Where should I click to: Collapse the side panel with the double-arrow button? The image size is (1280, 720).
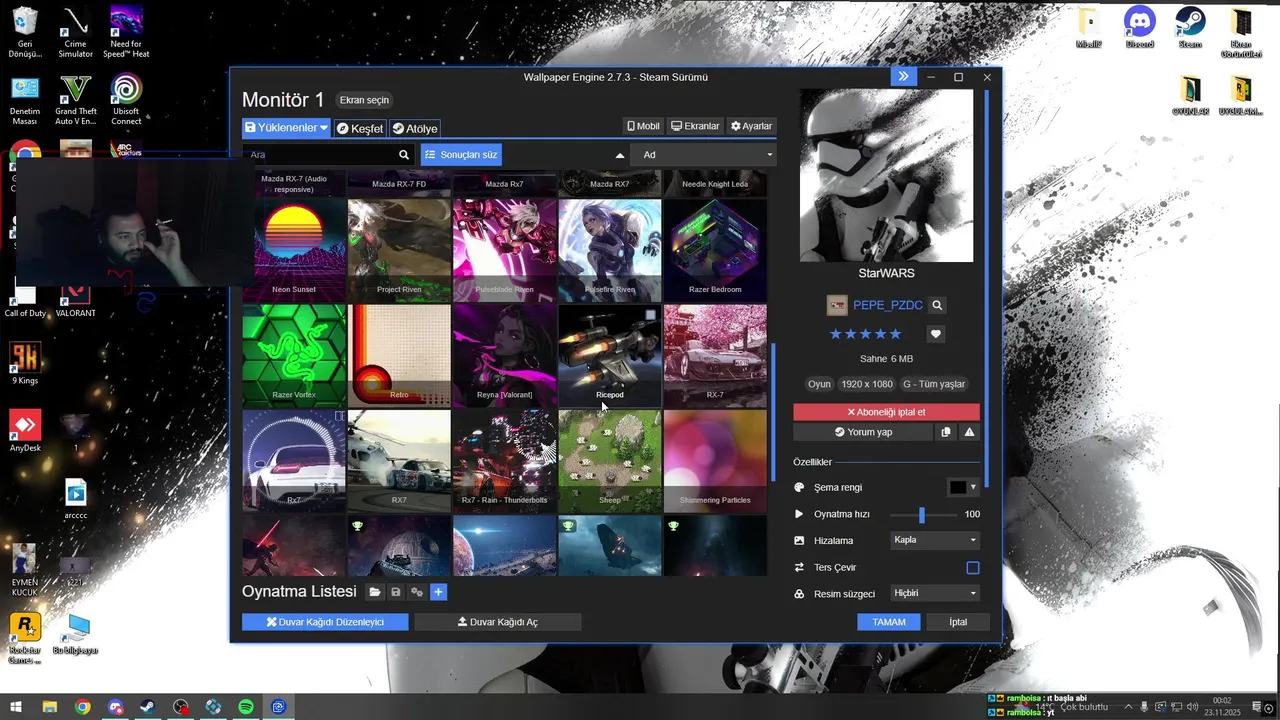coord(903,77)
